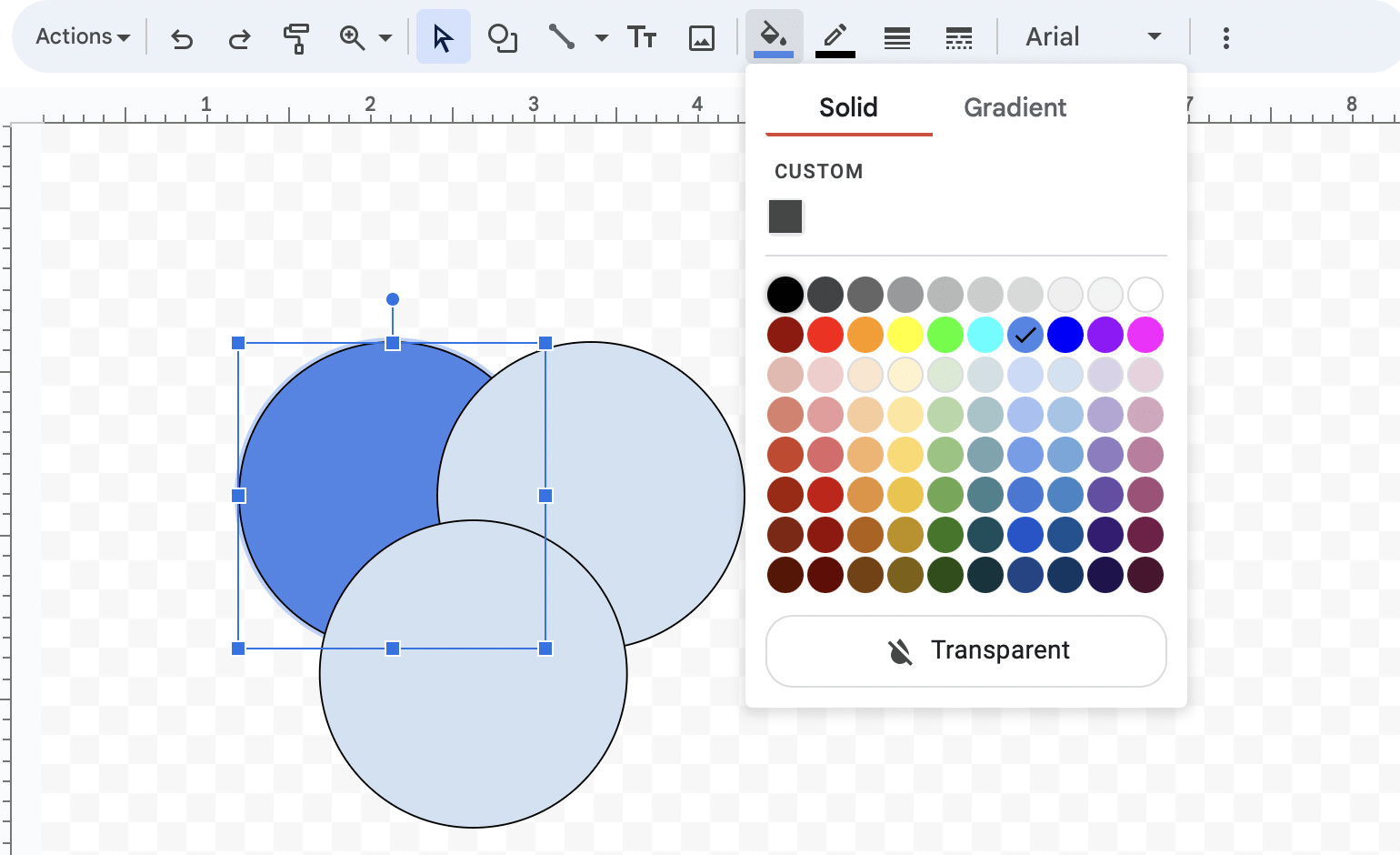This screenshot has height=855, width=1400.
Task: Select the Line tool
Action: coord(562,37)
